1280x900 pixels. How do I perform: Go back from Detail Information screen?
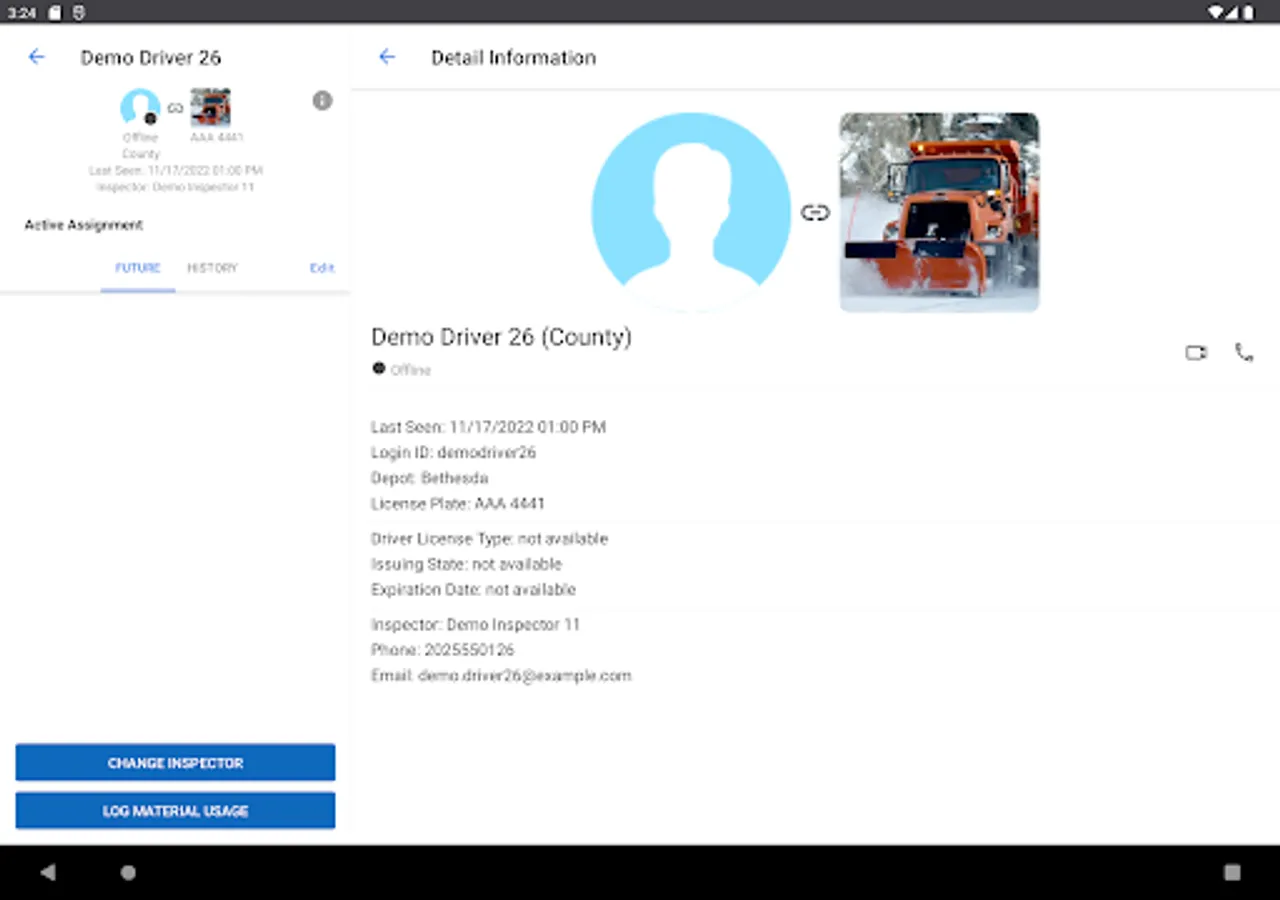[387, 57]
